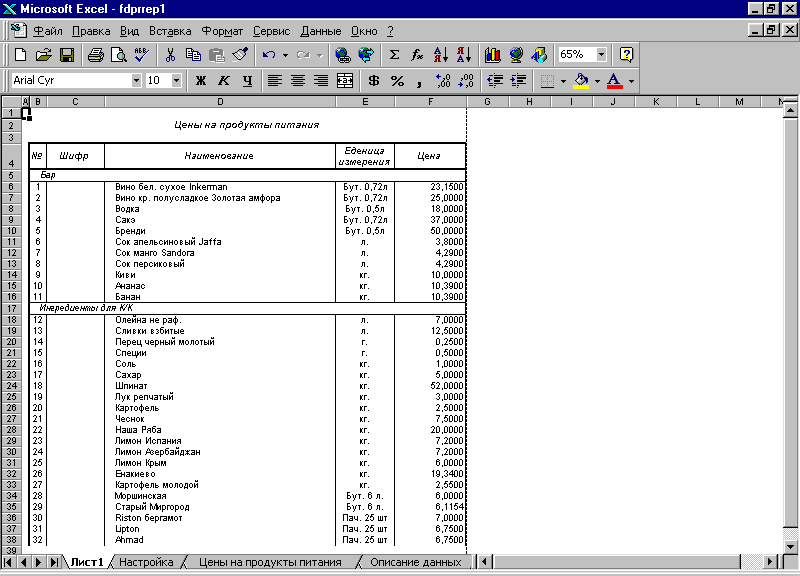Switch to Настройка sheet tab

[x=146, y=562]
